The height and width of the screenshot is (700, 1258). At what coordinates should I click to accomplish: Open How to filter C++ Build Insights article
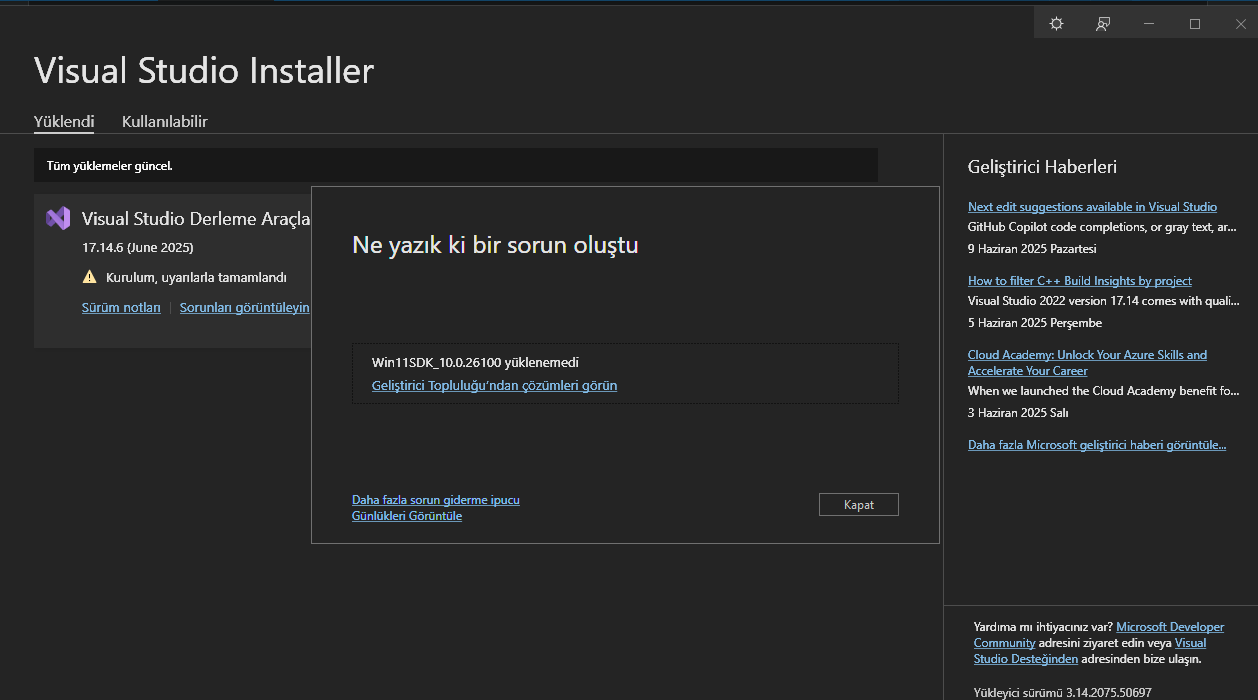pyautogui.click(x=1080, y=281)
